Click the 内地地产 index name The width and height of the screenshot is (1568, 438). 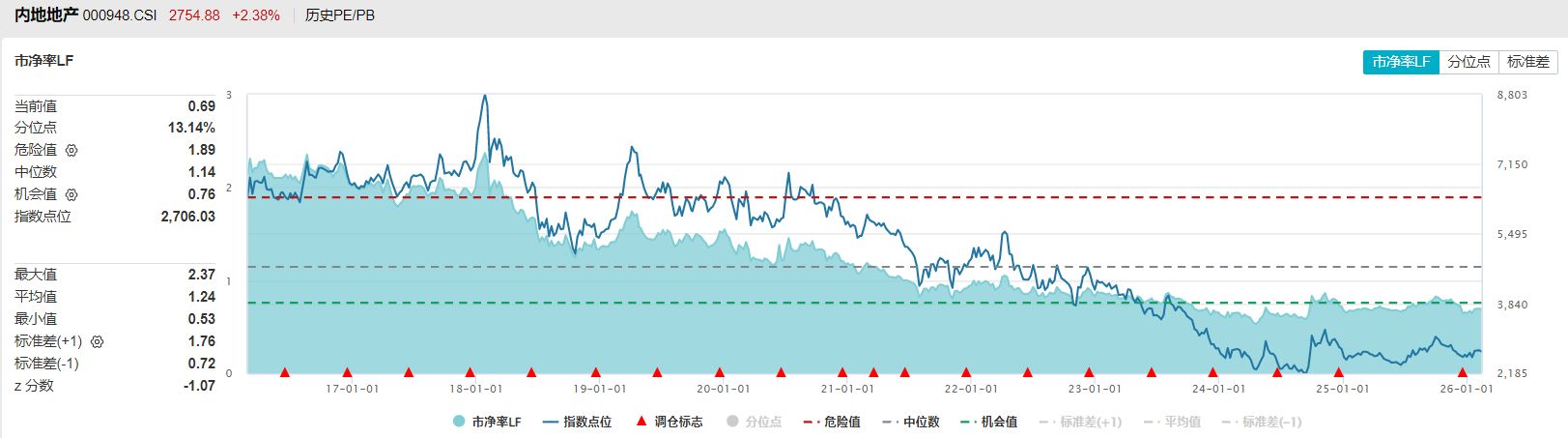[45, 15]
